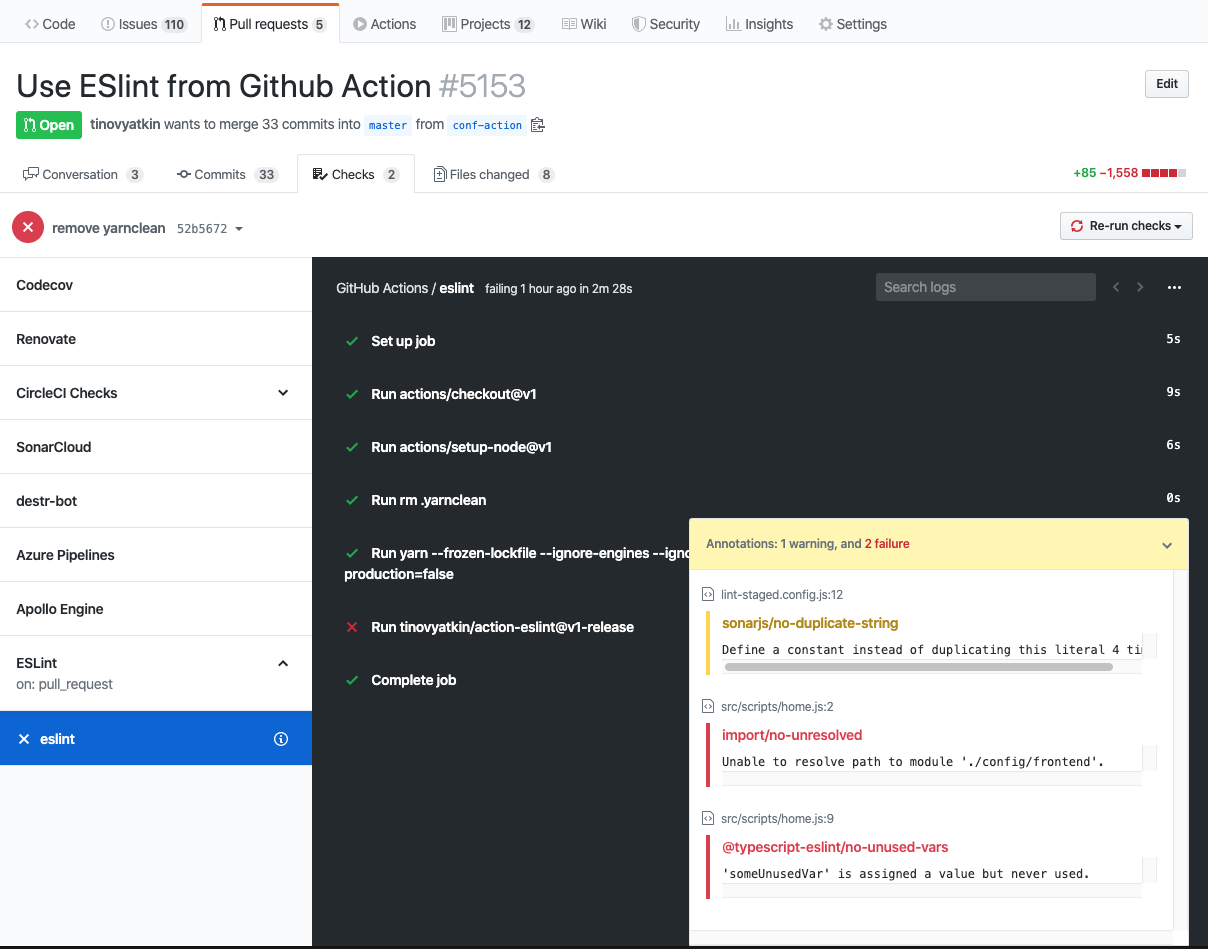
Task: Click the green Open status badge
Action: pos(49,125)
